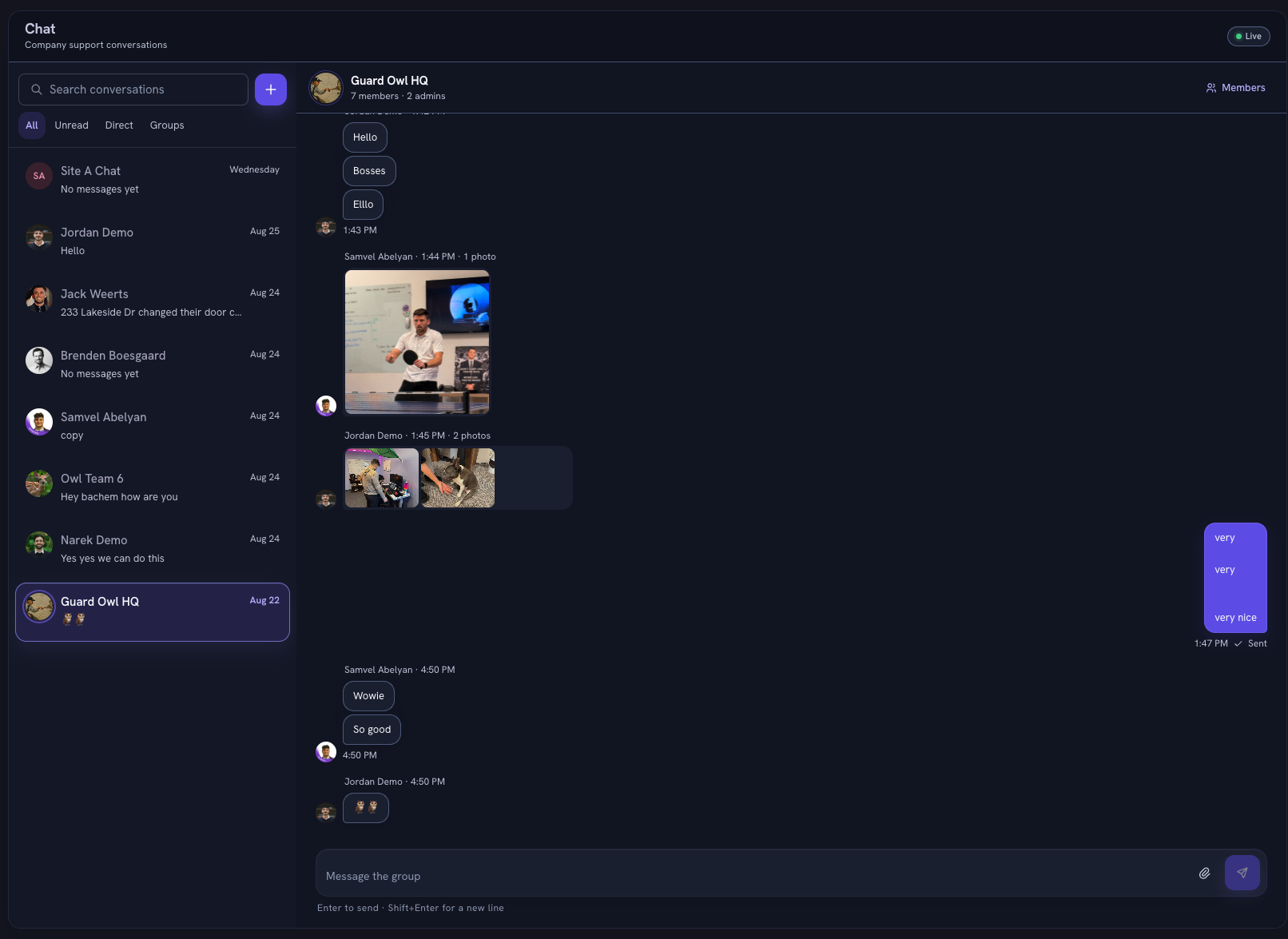The width and height of the screenshot is (1288, 939).
Task: Open Samvel Abelyan conversation with 'copy'
Action: 153,426
